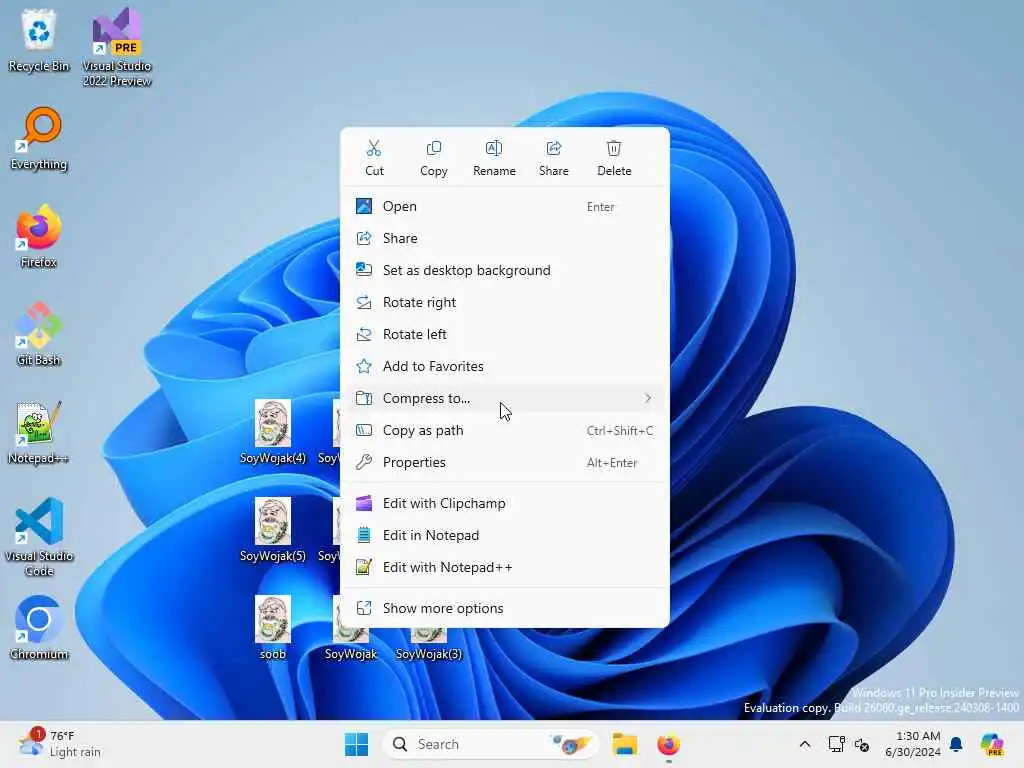Click Show more options
1024x768 pixels.
click(x=505, y=609)
